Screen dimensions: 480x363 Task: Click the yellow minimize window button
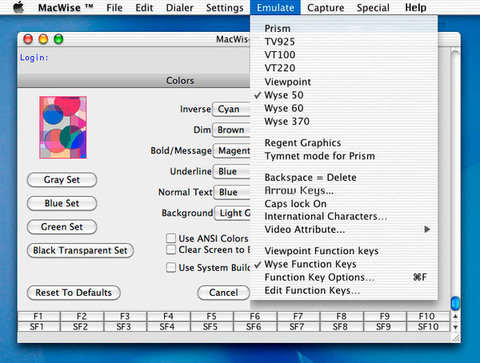coord(43,39)
